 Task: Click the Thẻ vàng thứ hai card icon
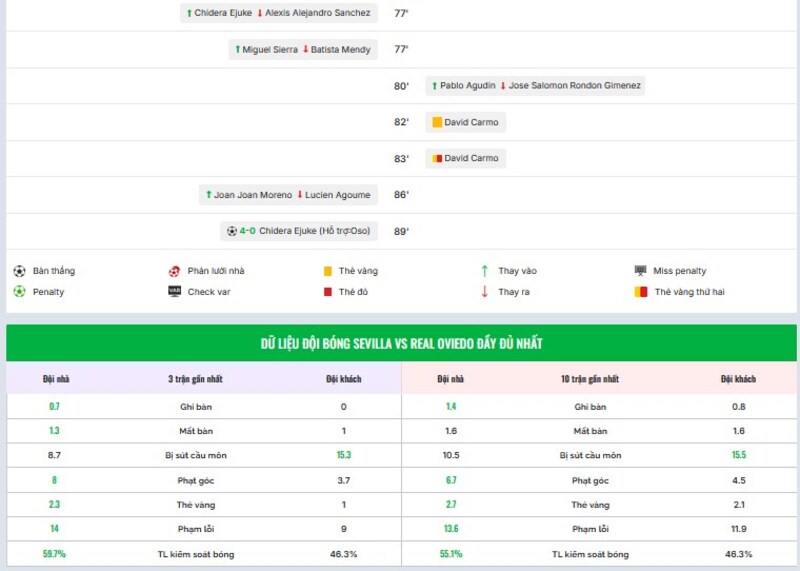coord(640,292)
